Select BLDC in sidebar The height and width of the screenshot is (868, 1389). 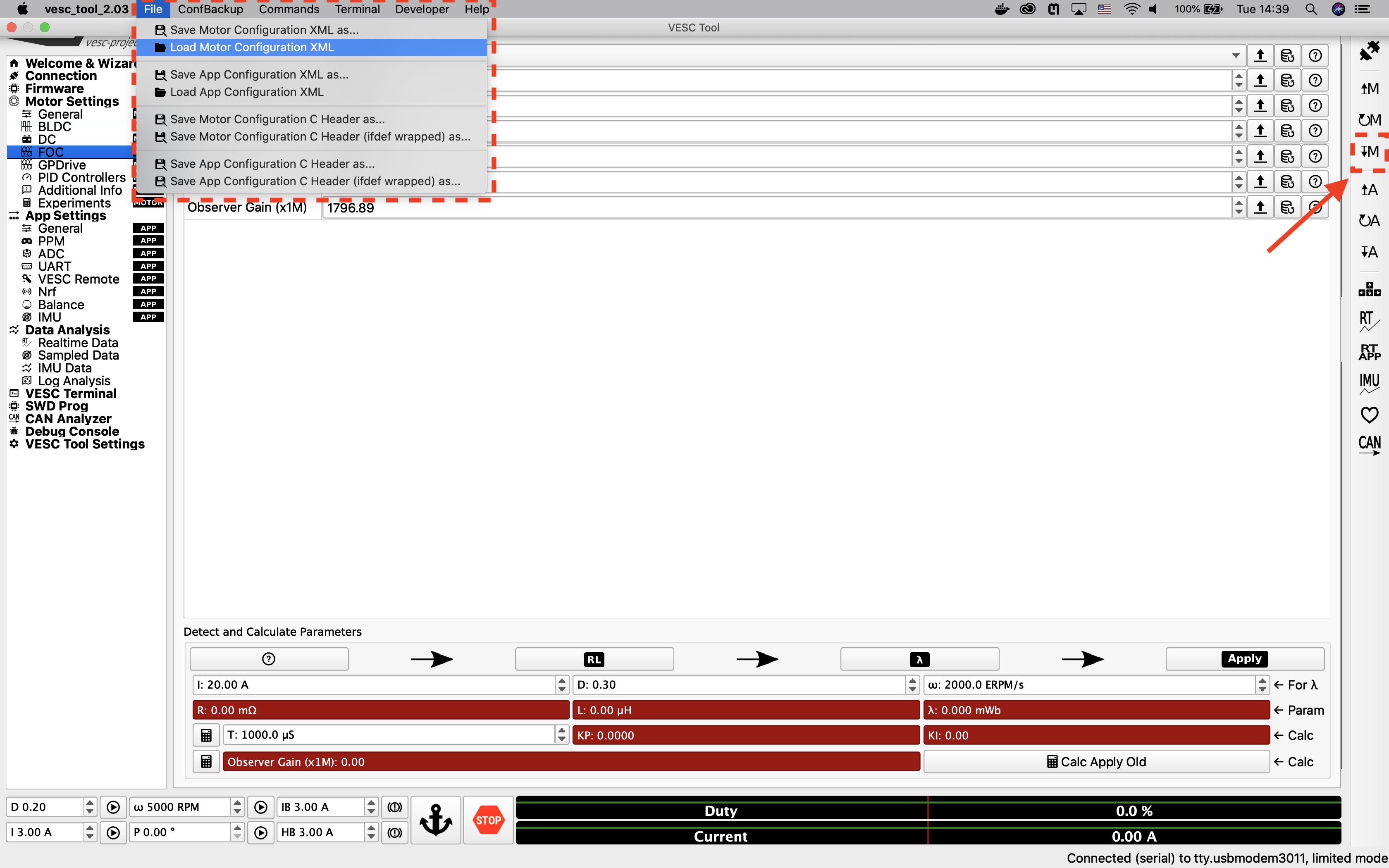[55, 127]
